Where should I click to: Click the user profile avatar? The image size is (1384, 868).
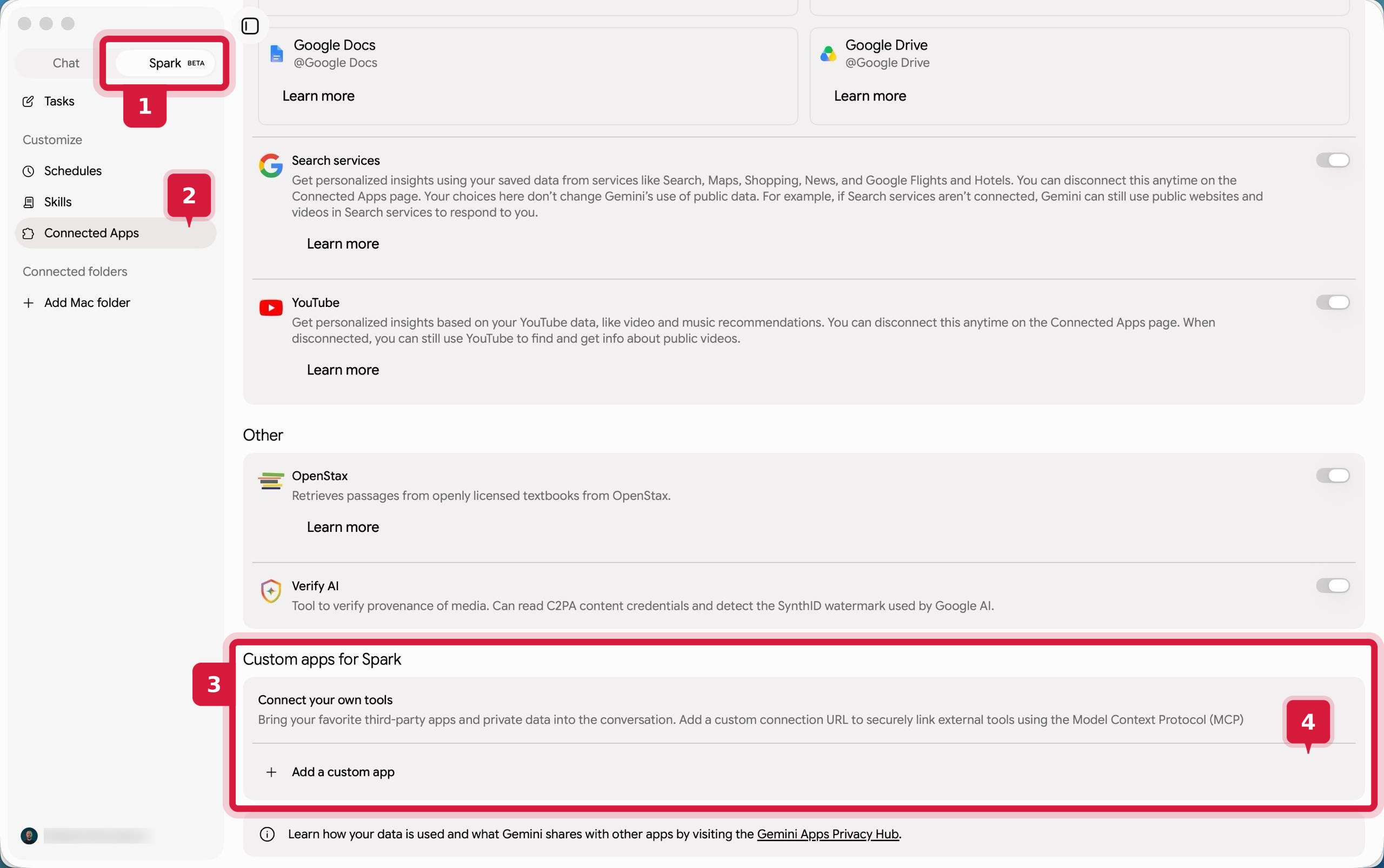[x=29, y=835]
